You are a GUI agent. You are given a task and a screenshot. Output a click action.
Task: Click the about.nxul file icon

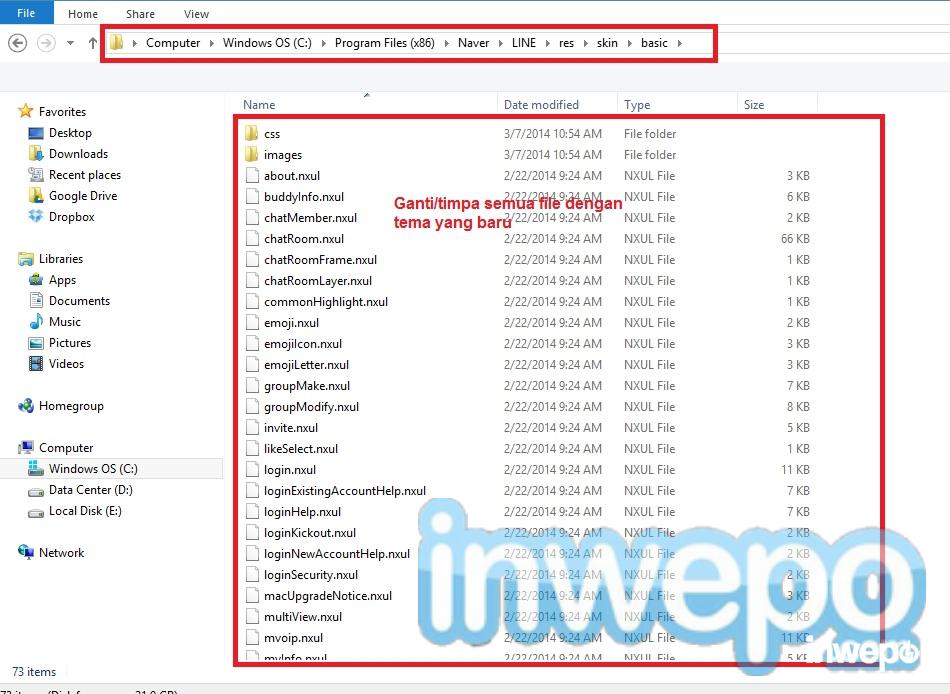tap(252, 176)
